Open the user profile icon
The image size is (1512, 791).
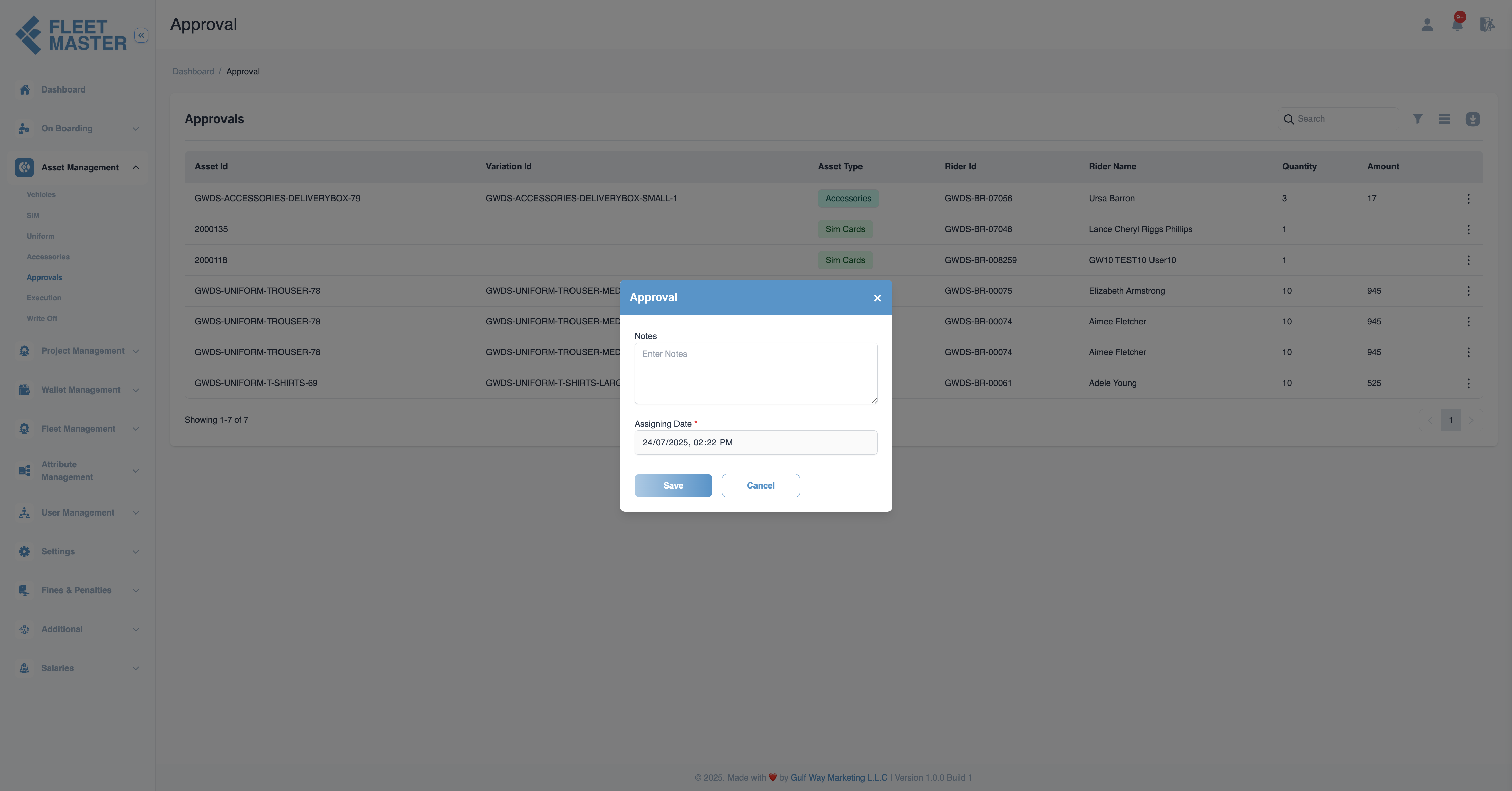(1427, 25)
